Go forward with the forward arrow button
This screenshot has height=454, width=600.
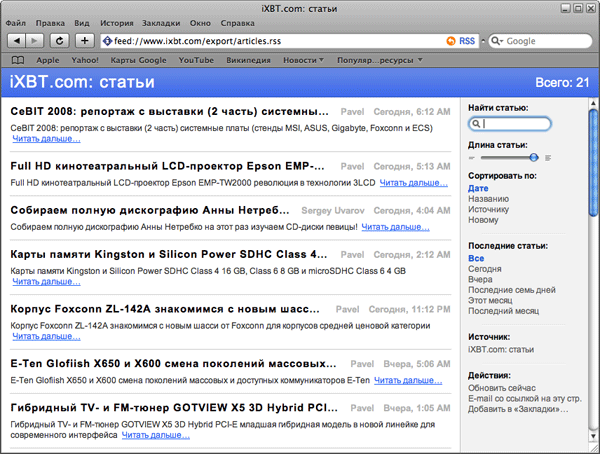pyautogui.click(x=34, y=41)
